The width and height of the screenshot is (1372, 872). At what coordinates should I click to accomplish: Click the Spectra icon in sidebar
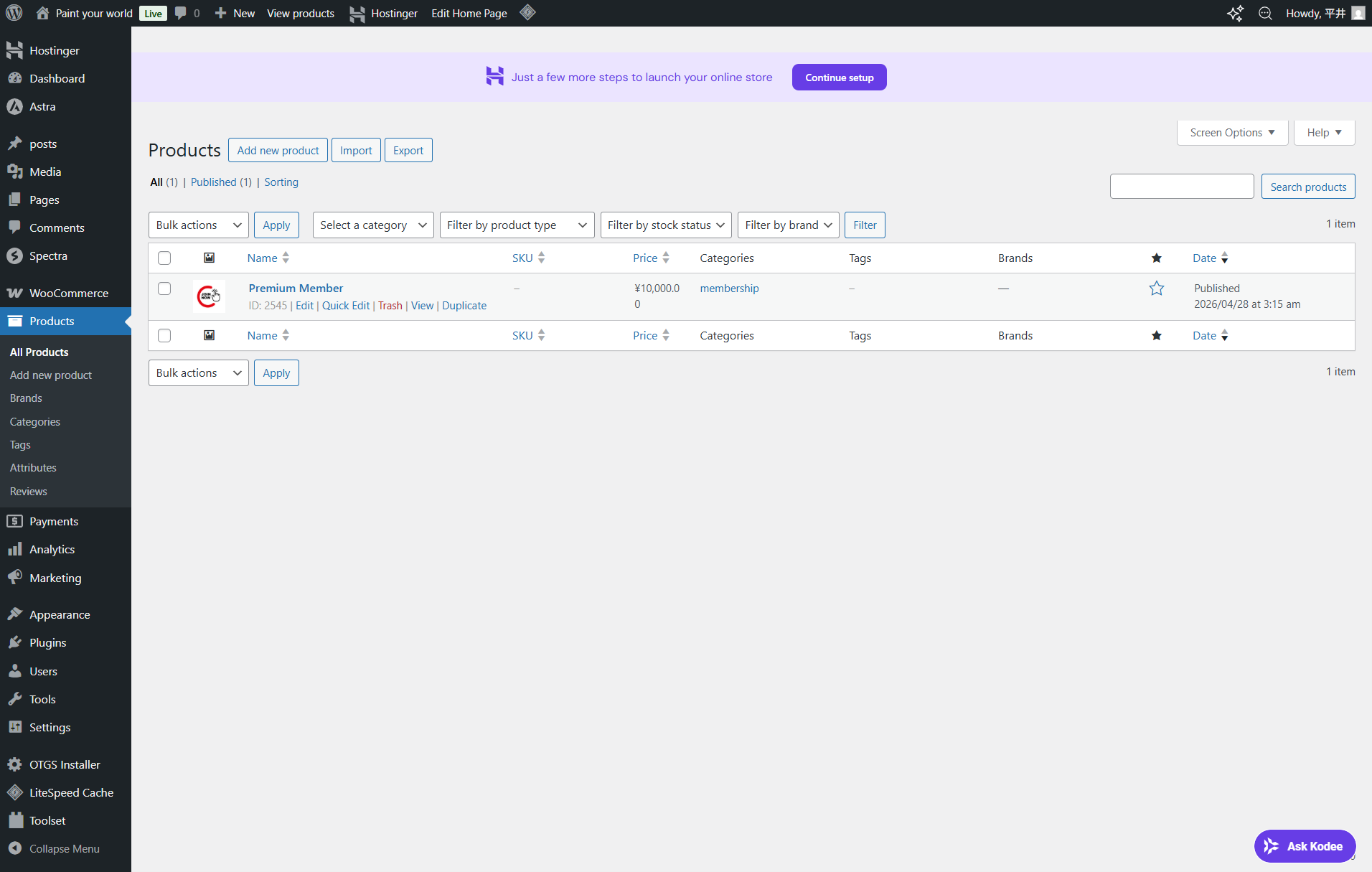(x=14, y=255)
